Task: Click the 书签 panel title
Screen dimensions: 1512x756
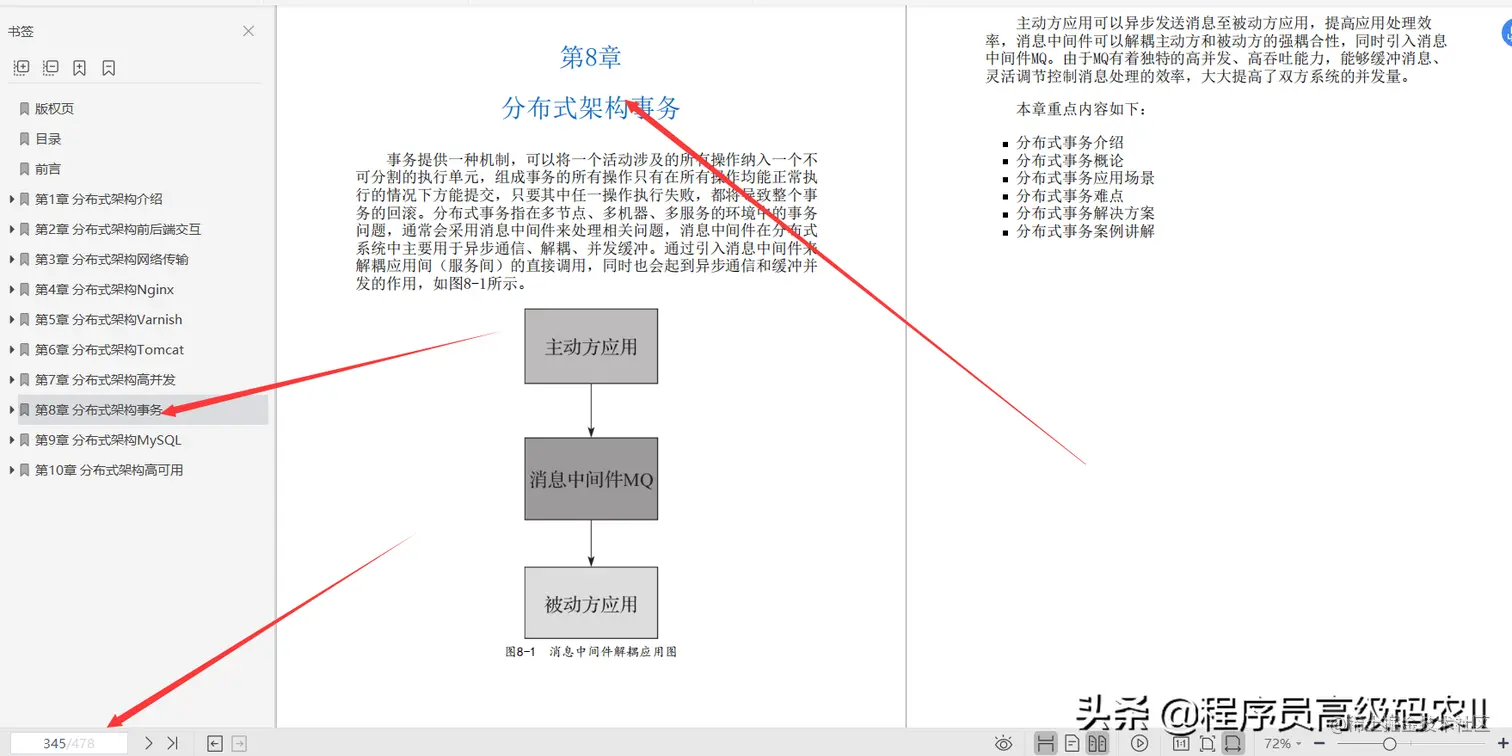Action: tap(21, 31)
